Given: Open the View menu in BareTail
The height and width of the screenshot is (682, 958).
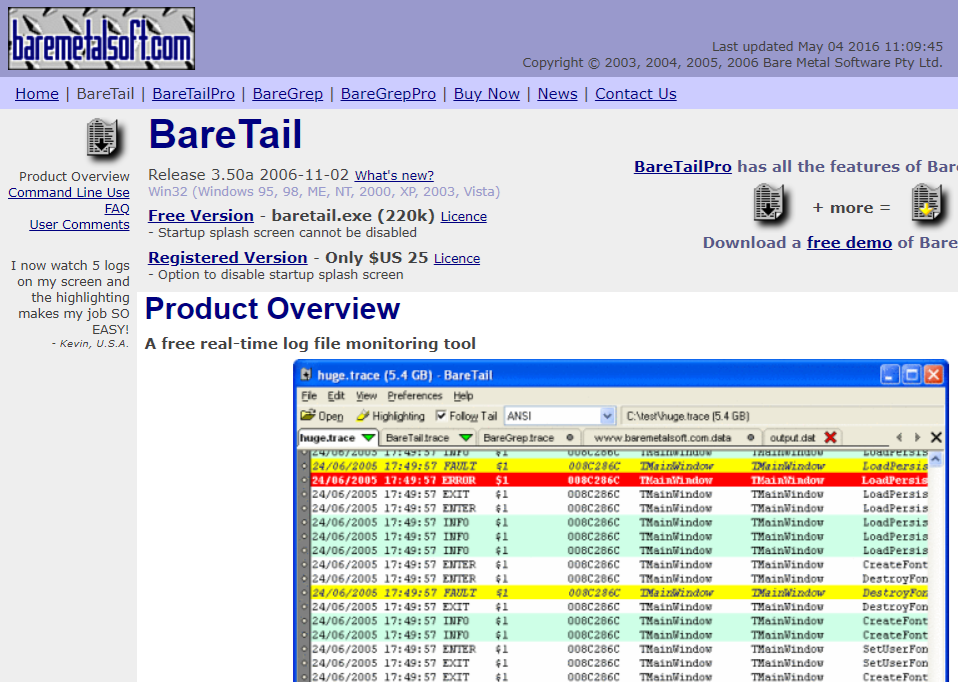Looking at the screenshot, I should pos(367,395).
